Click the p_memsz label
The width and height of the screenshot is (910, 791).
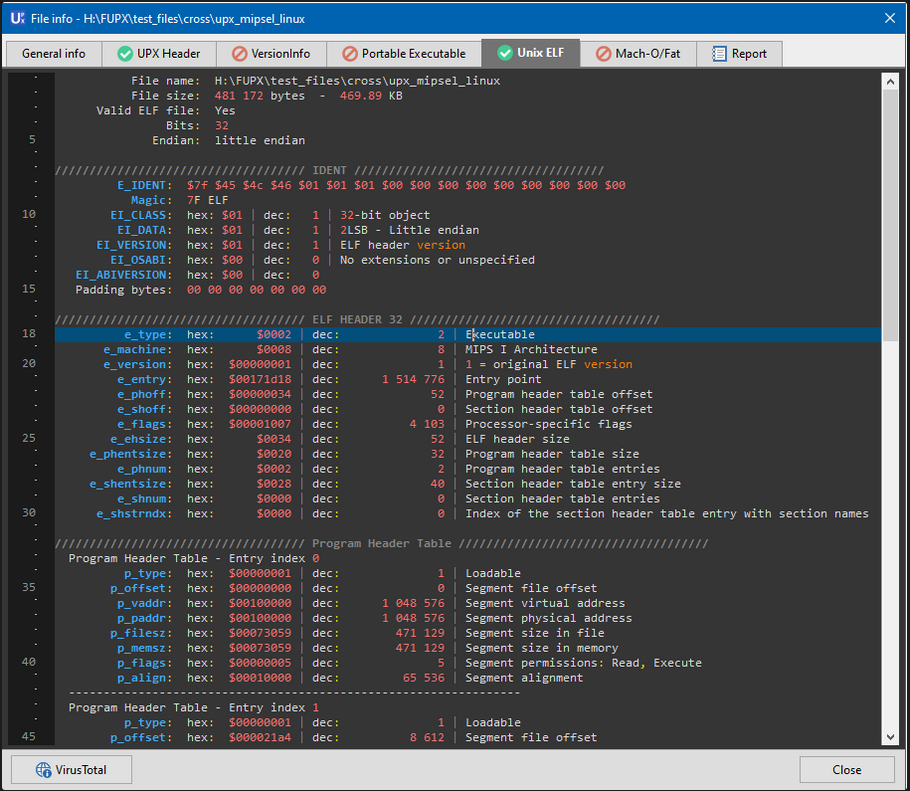point(145,648)
